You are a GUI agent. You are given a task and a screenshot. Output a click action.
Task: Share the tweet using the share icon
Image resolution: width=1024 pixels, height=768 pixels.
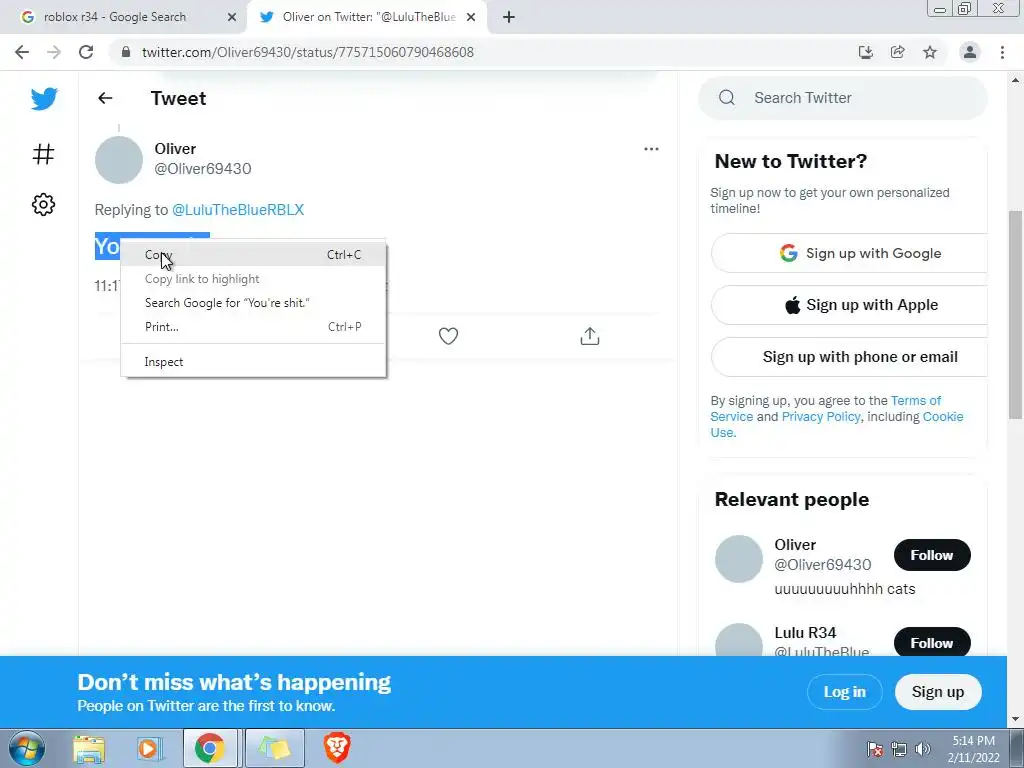click(590, 336)
